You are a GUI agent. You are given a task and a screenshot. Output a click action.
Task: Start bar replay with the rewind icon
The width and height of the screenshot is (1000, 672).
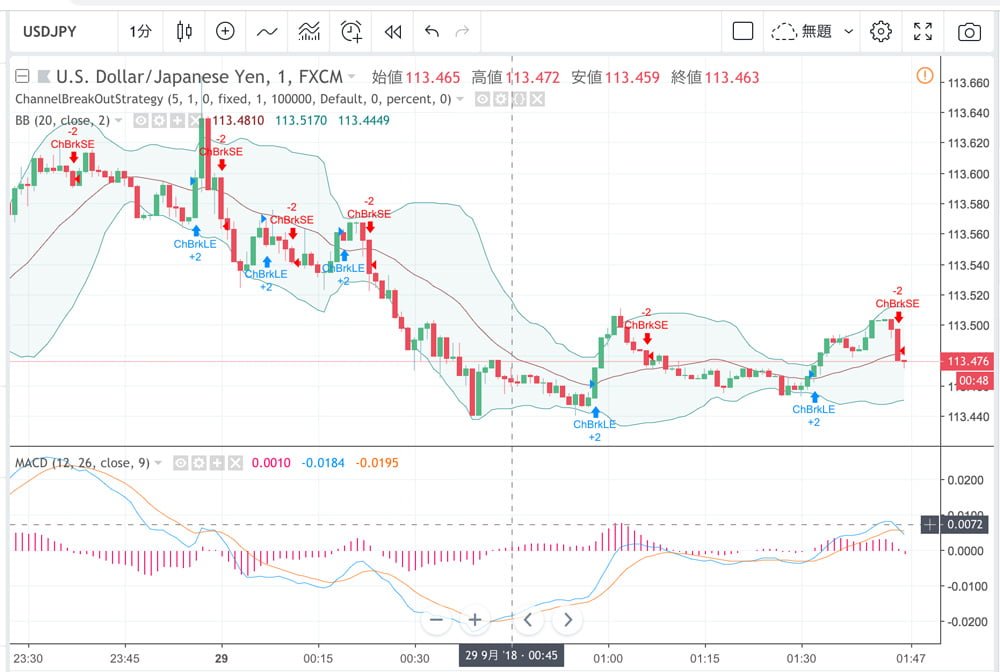click(x=393, y=31)
